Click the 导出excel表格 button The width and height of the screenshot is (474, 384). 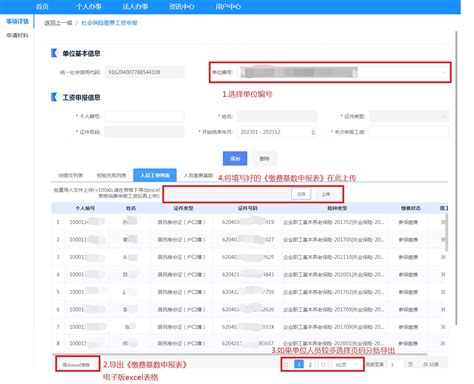pos(76,365)
